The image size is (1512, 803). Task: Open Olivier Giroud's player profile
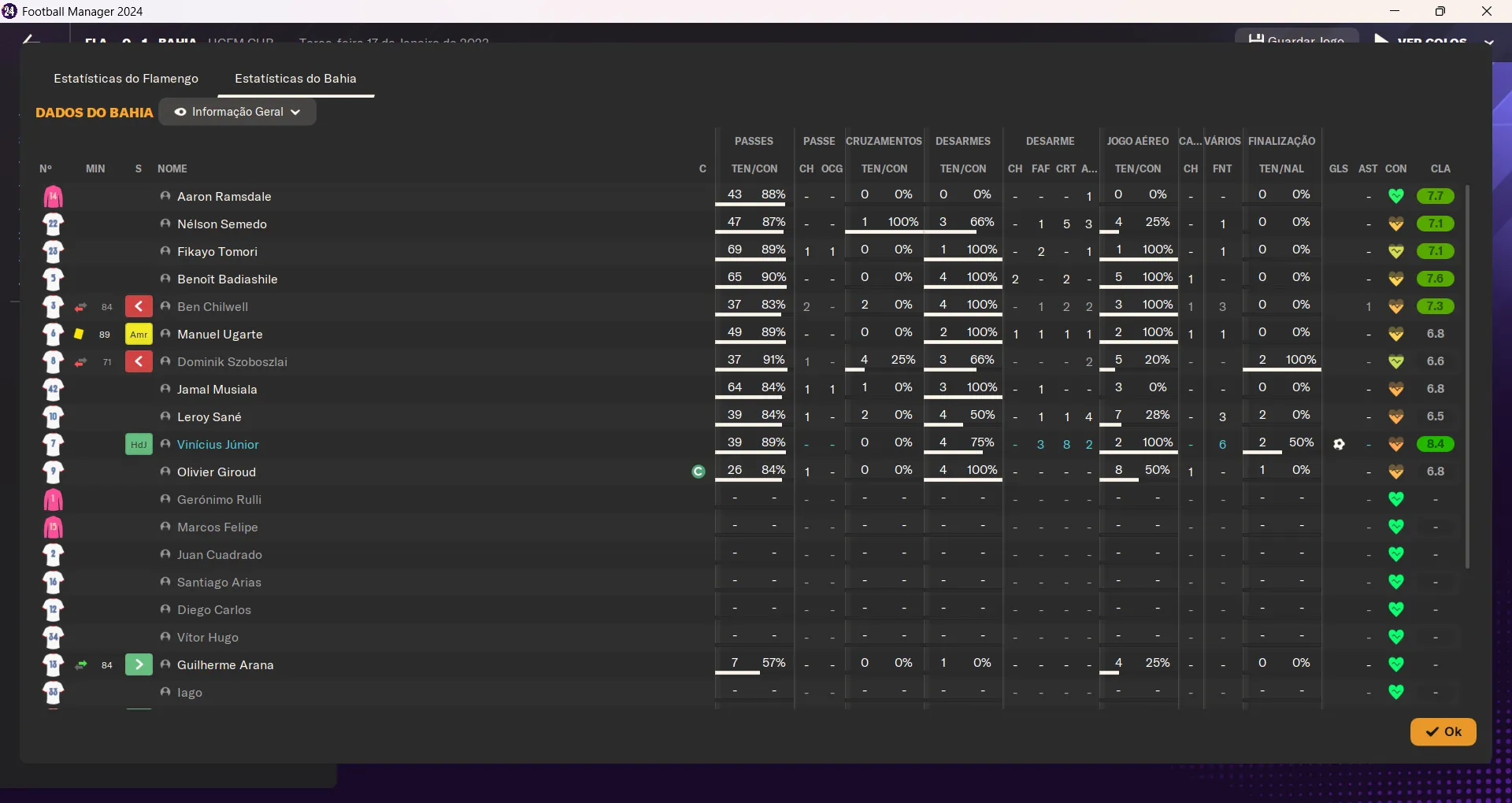tap(217, 472)
